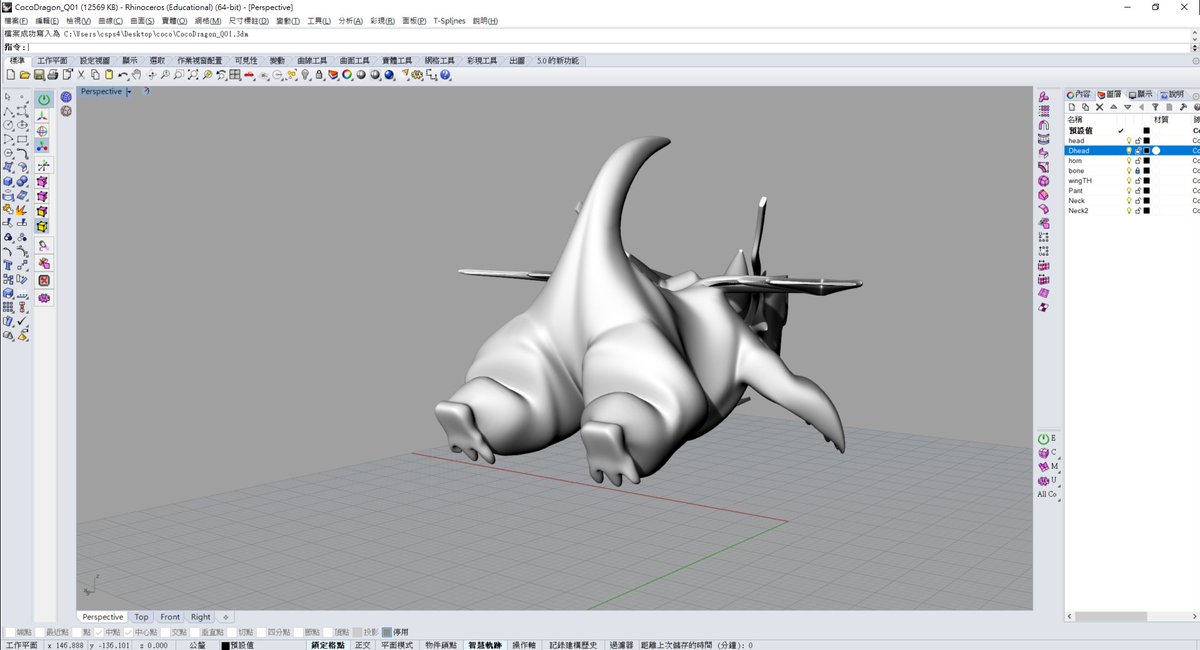Click 過濾器 in status bar
Screen dimensions: 1200x650
click(x=621, y=645)
